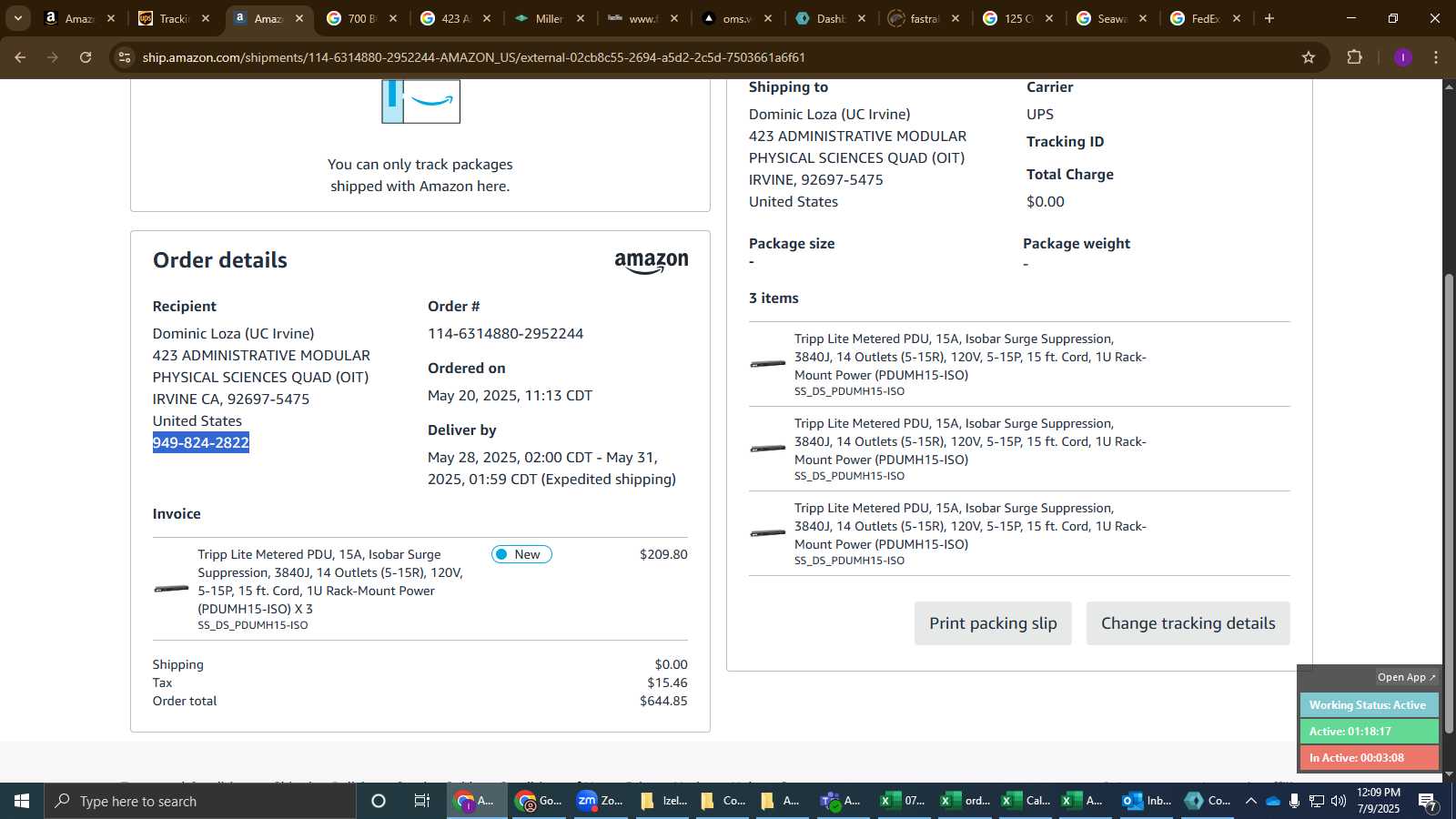Open the Chrome three-dot menu

(1436, 57)
